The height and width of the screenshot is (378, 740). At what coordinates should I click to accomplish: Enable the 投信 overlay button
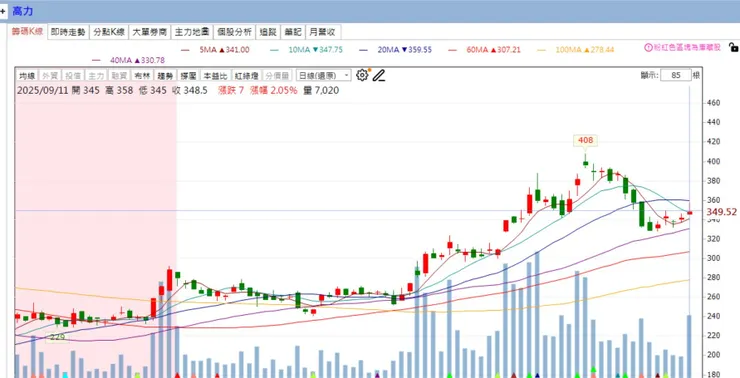pyautogui.click(x=73, y=76)
